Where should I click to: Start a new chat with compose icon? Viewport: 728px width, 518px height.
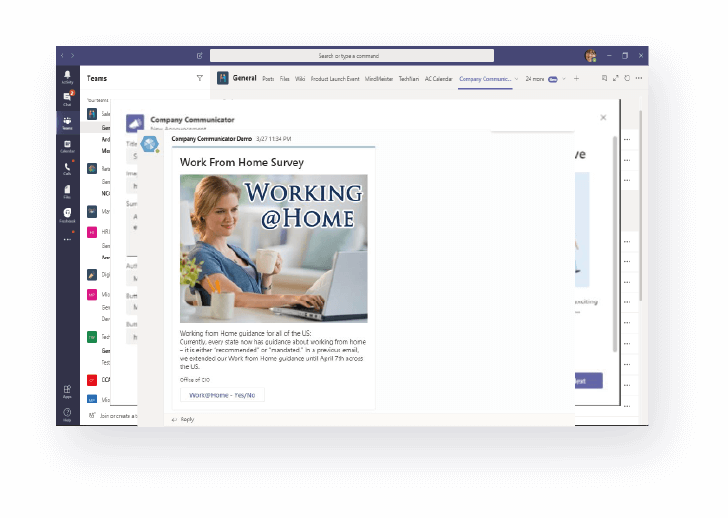(x=200, y=56)
